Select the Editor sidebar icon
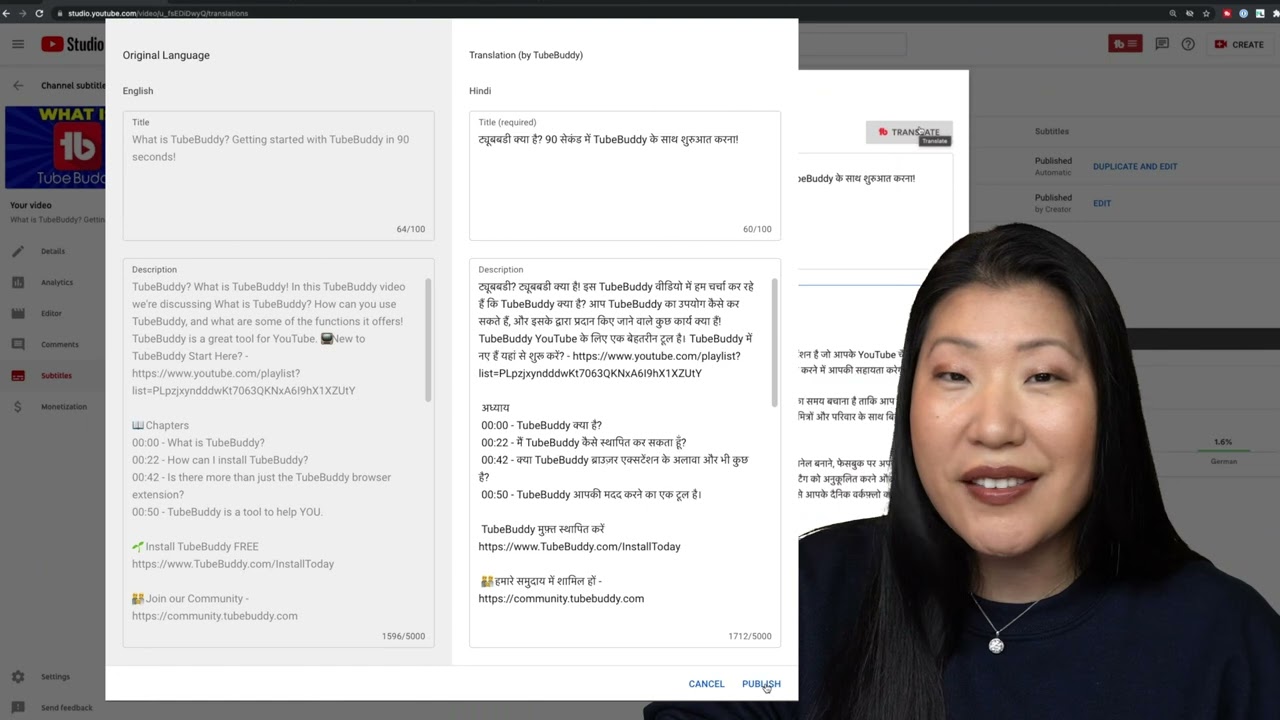The image size is (1280, 720). 18,313
